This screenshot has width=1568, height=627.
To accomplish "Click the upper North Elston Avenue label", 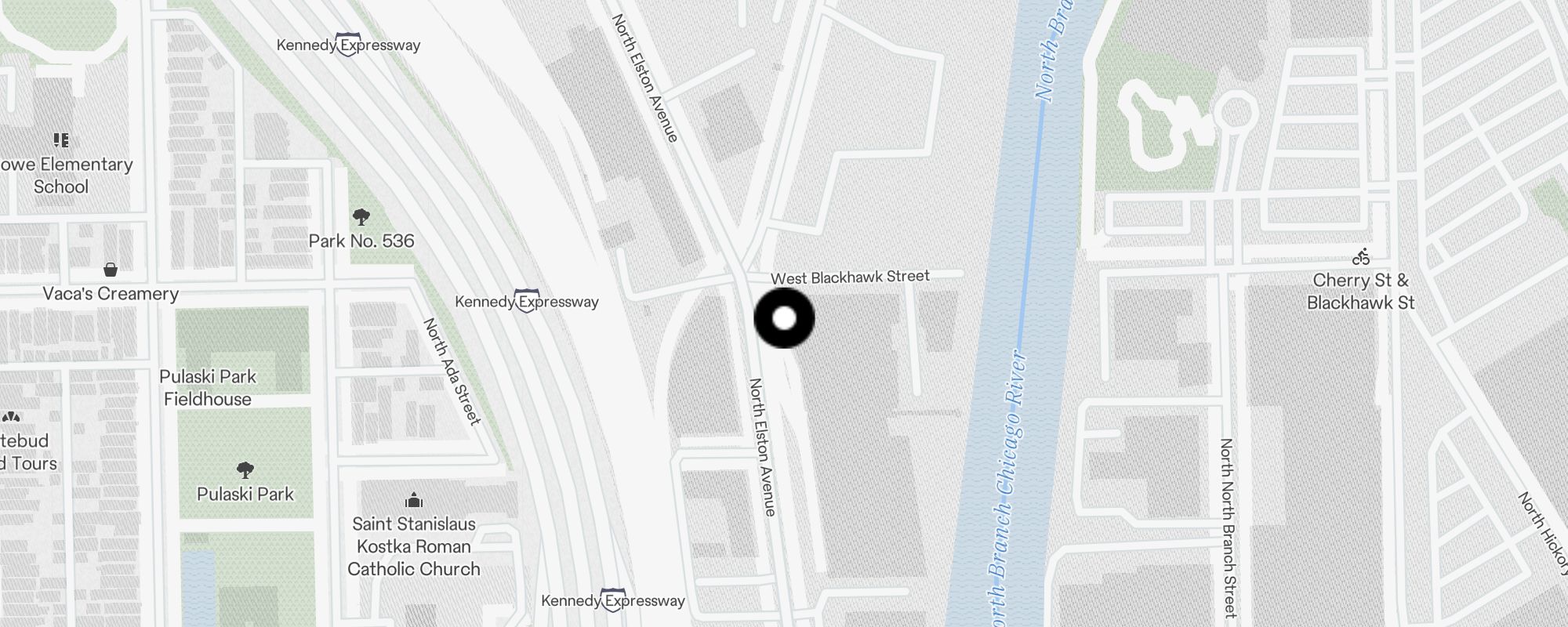I will [x=644, y=78].
